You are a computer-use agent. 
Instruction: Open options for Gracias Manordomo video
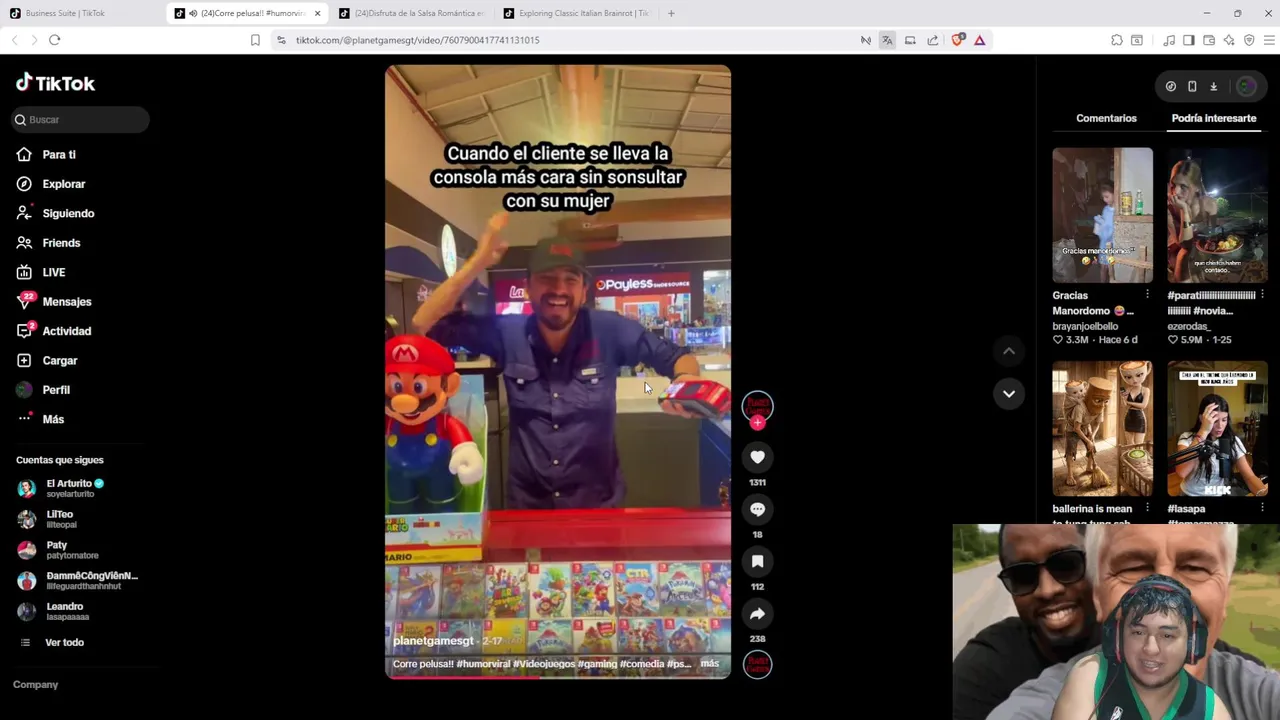click(1147, 295)
